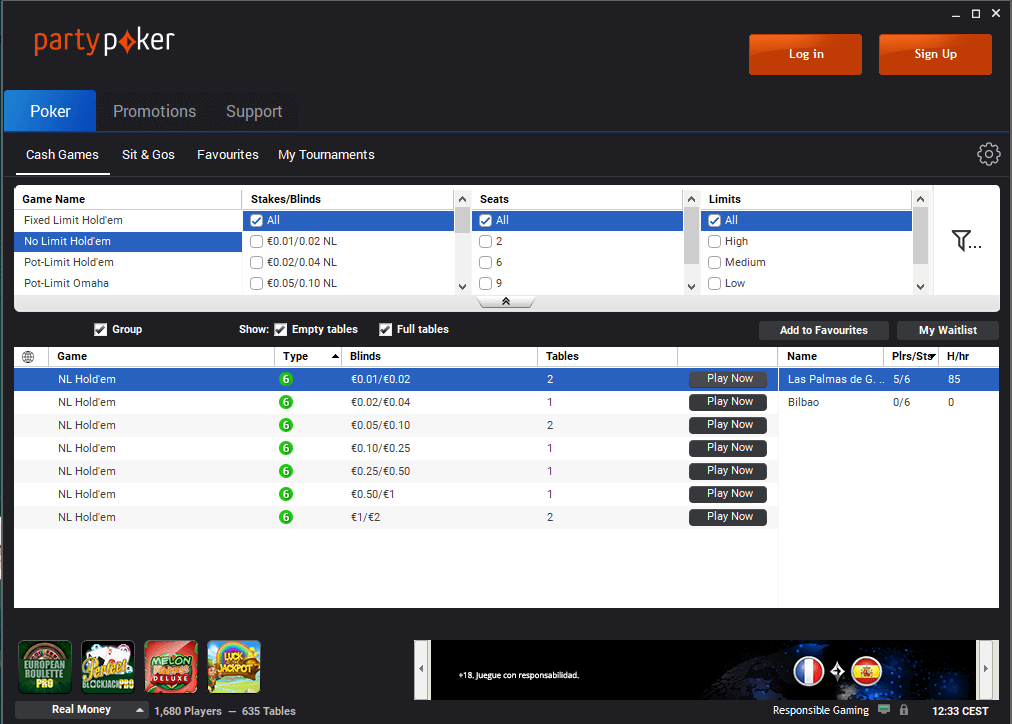
Task: Select Pot-Limit Hold'em game
Action: point(128,263)
